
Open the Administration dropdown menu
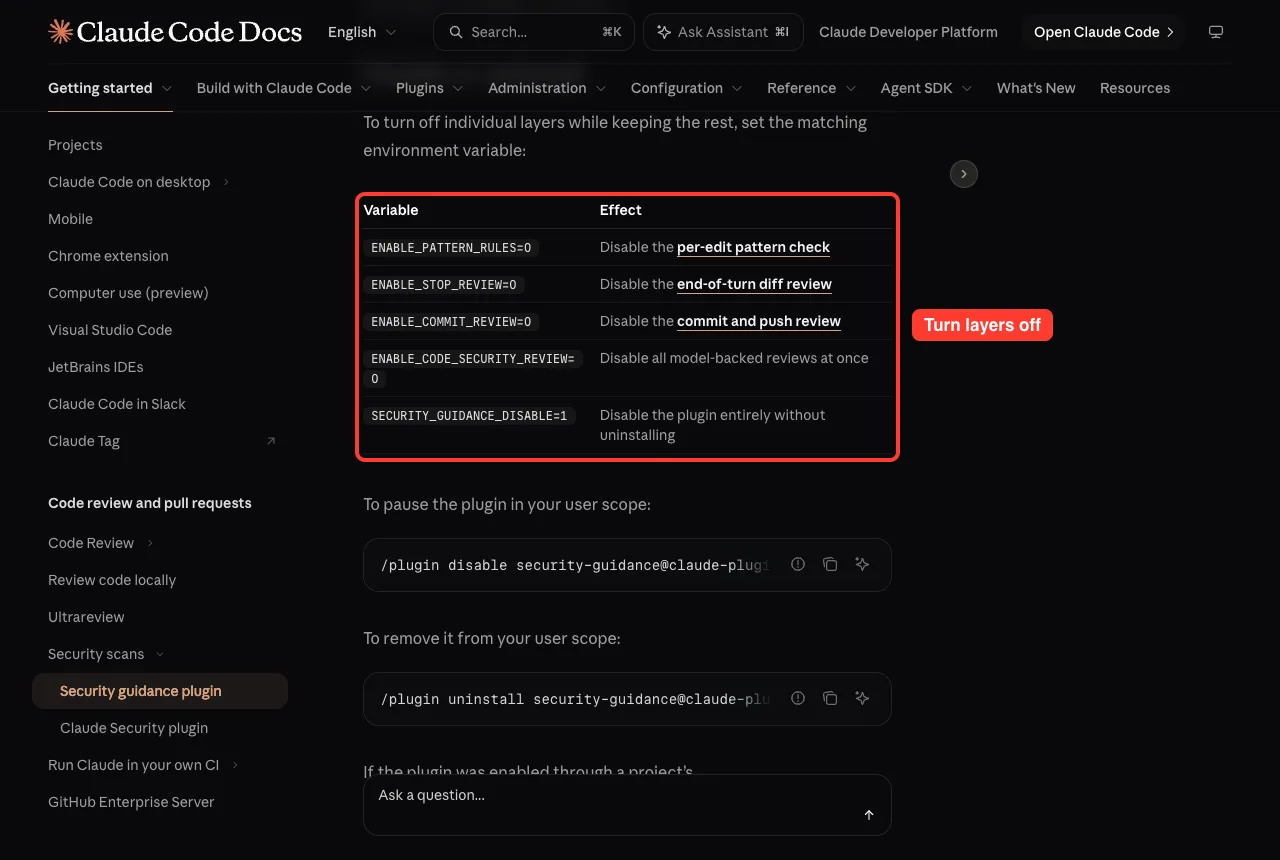pyautogui.click(x=547, y=88)
